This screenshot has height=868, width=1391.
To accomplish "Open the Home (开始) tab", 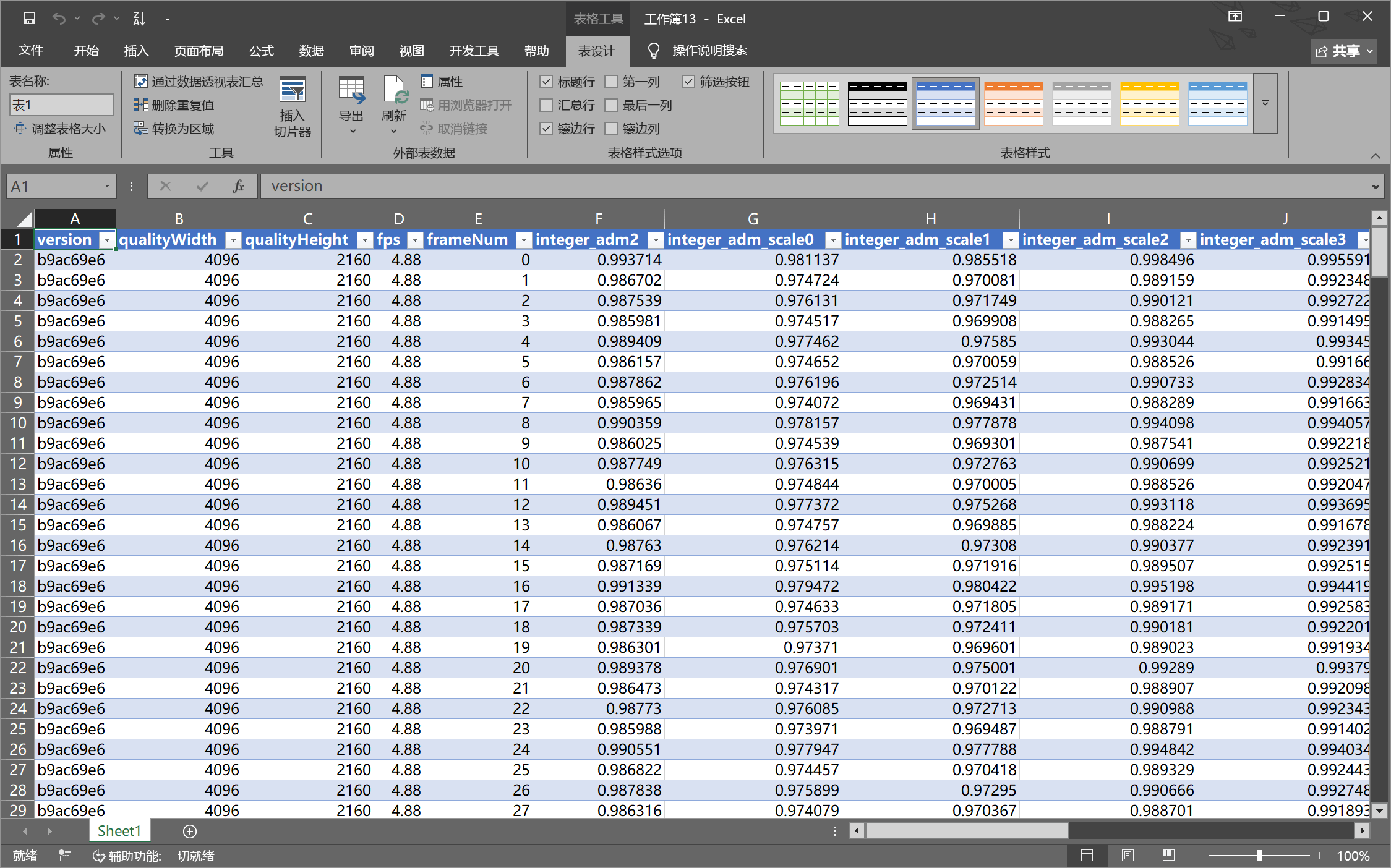I will (87, 51).
